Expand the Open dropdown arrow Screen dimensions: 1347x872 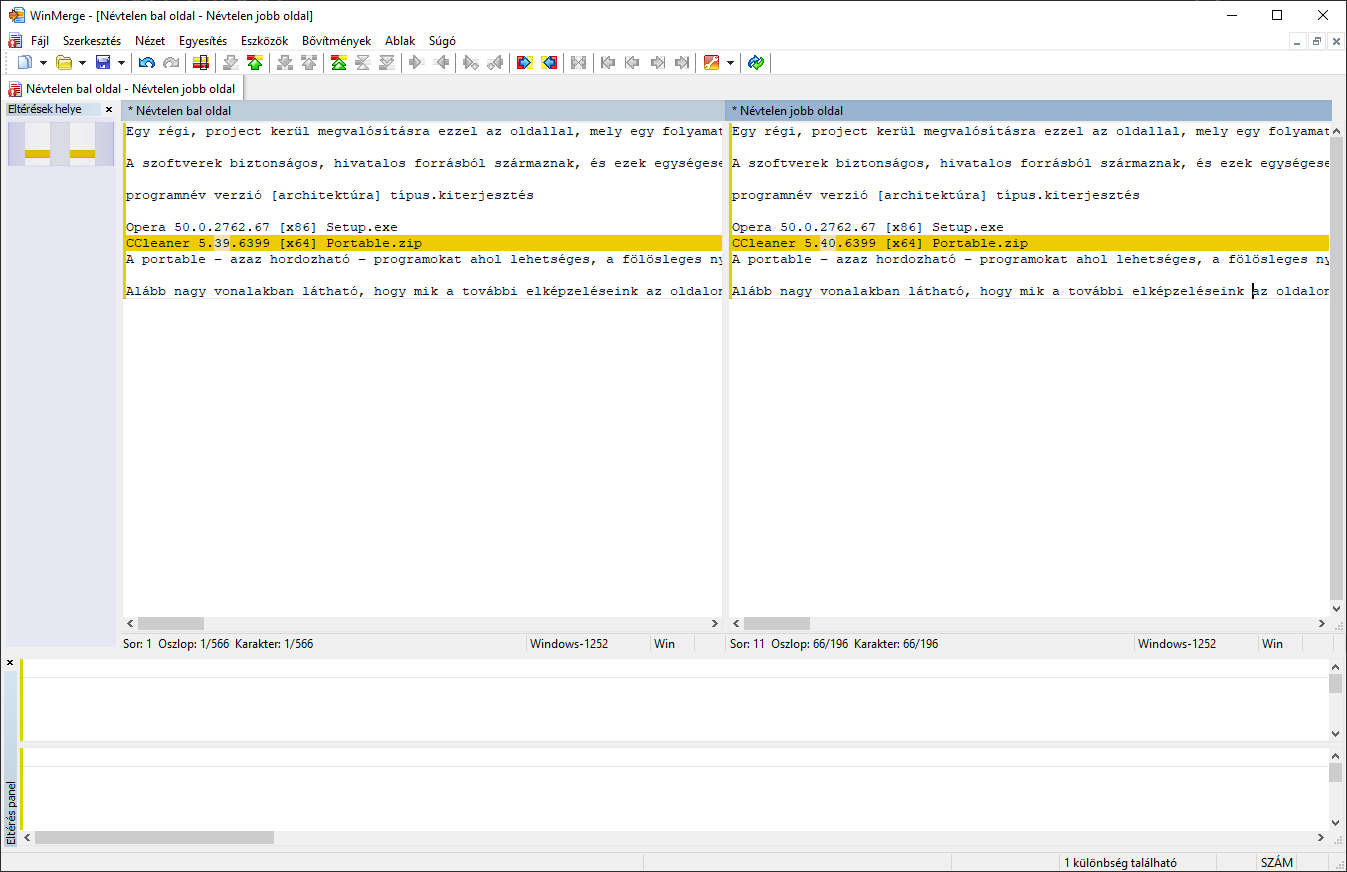tap(82, 63)
